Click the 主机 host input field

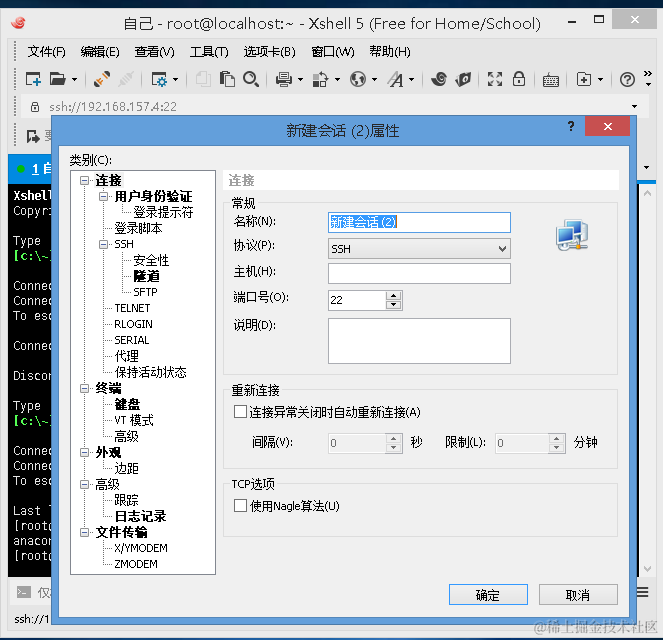pyautogui.click(x=419, y=274)
